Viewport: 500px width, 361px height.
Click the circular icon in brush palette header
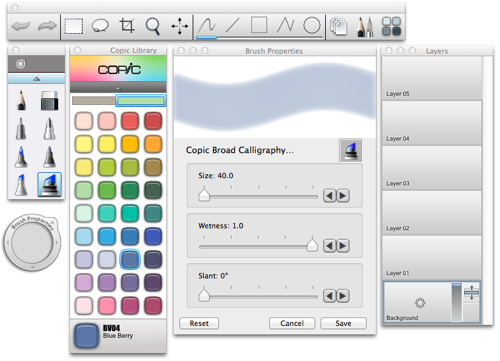(x=21, y=64)
